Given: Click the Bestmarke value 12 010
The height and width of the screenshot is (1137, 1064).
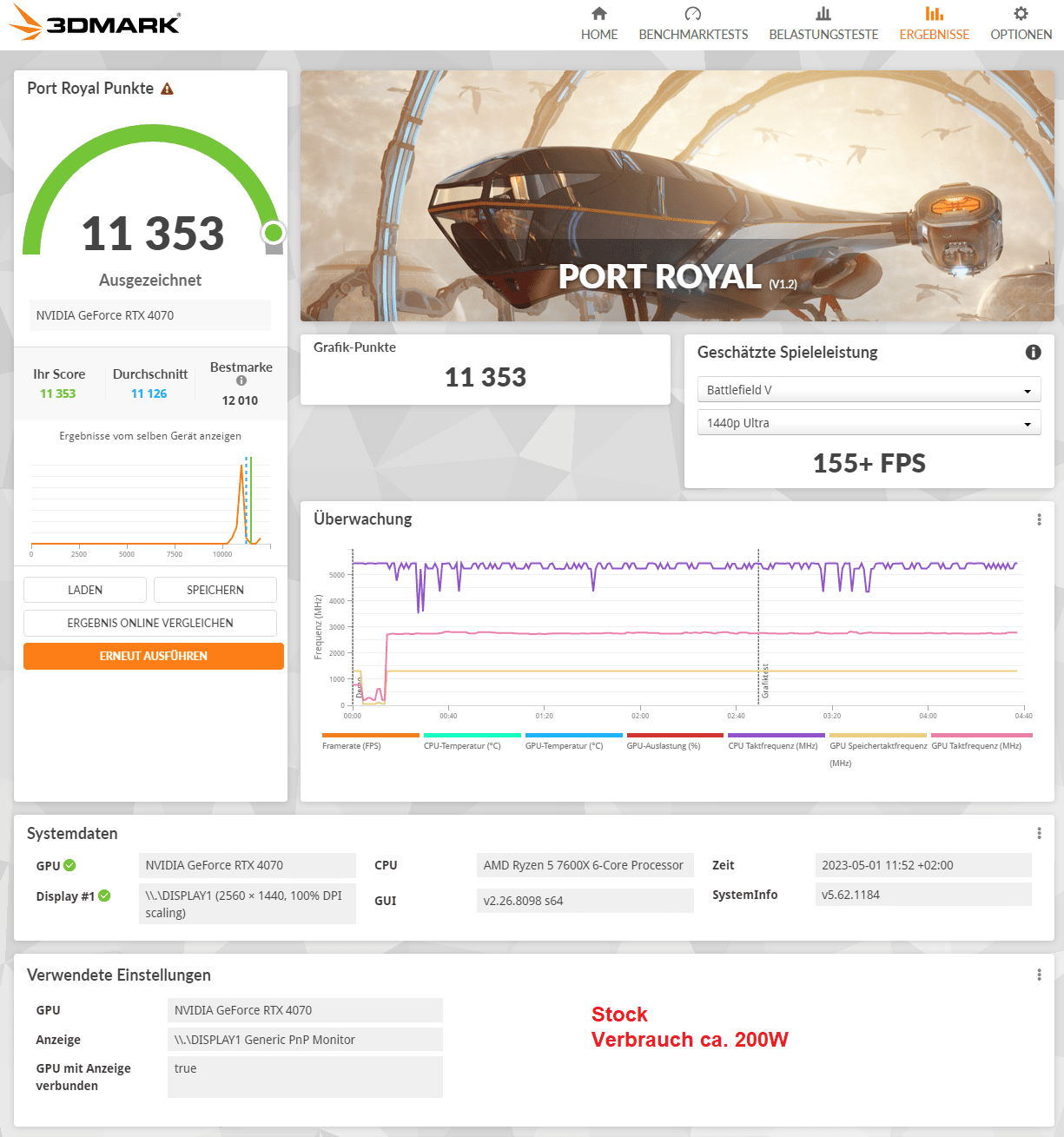Looking at the screenshot, I should 240,400.
